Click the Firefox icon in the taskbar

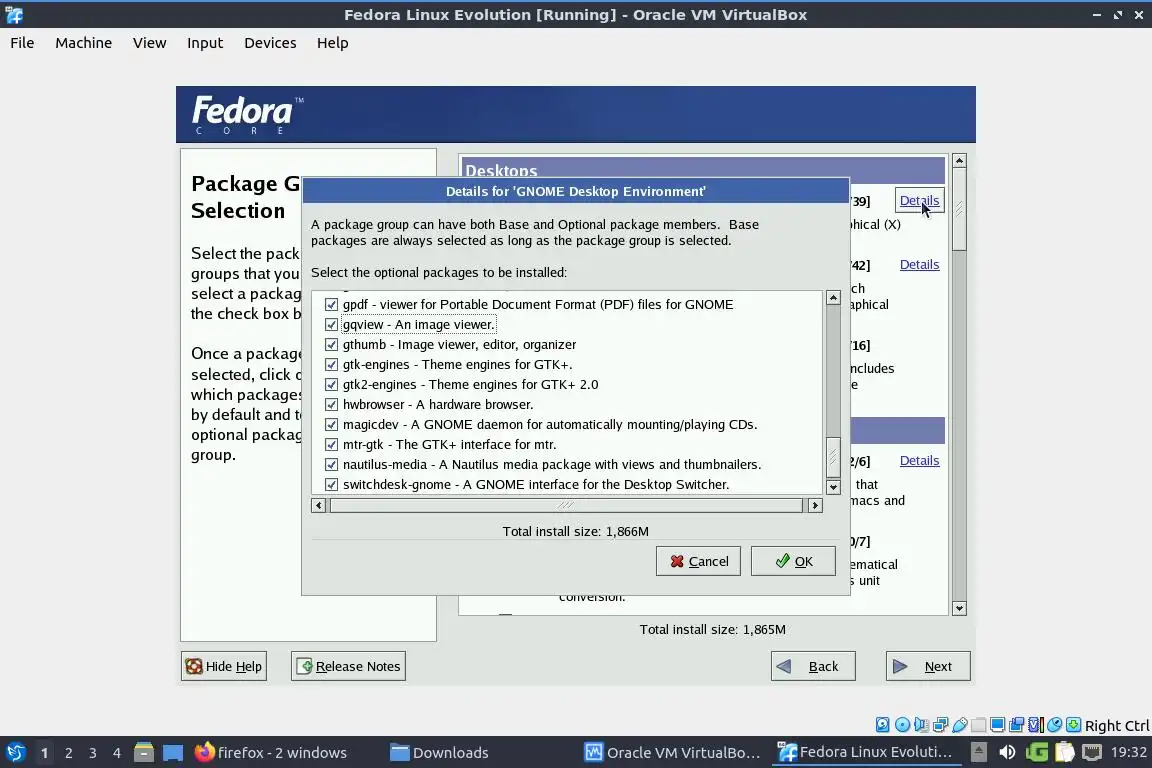(x=204, y=752)
